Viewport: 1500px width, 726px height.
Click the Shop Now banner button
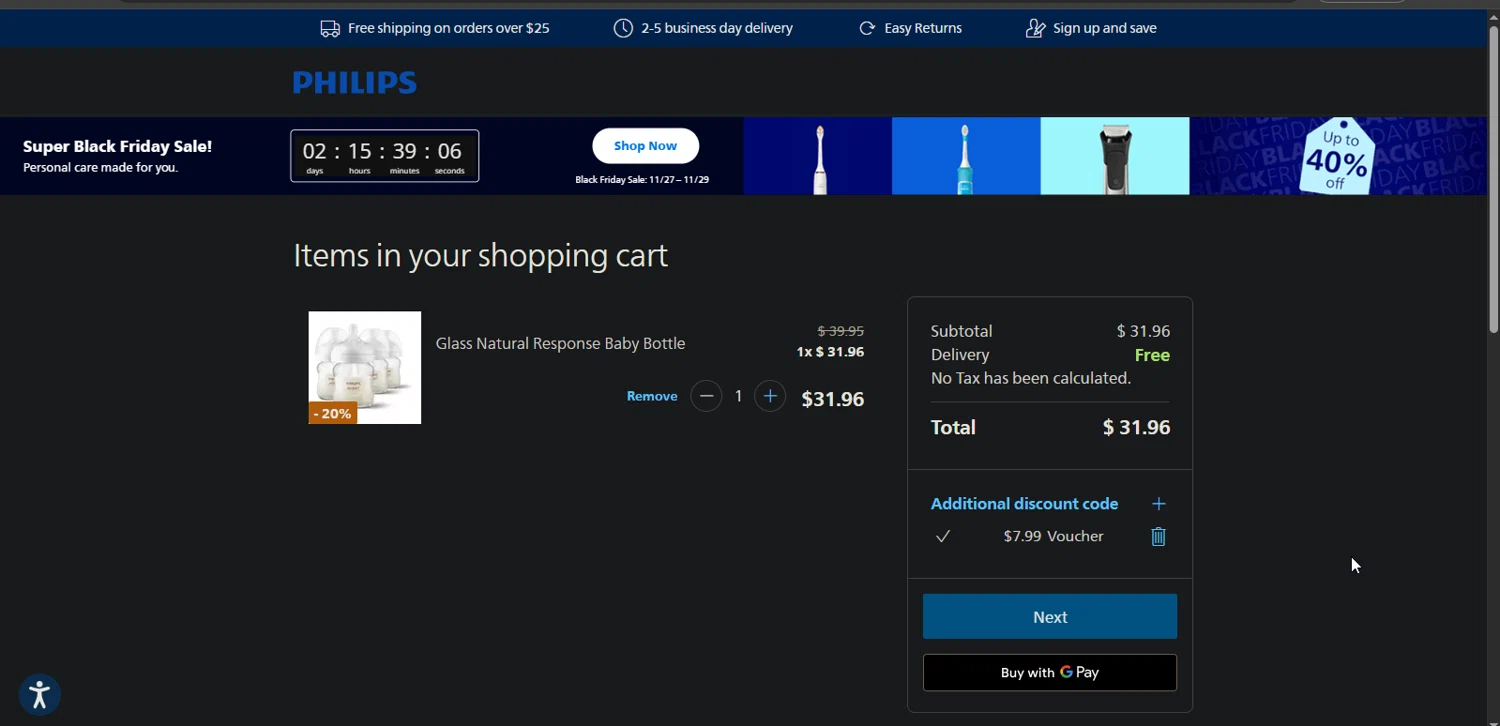coord(645,146)
